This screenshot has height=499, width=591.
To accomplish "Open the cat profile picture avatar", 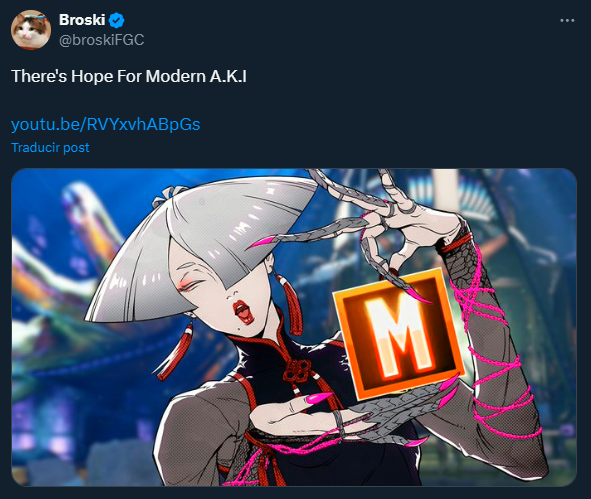I will click(31, 30).
